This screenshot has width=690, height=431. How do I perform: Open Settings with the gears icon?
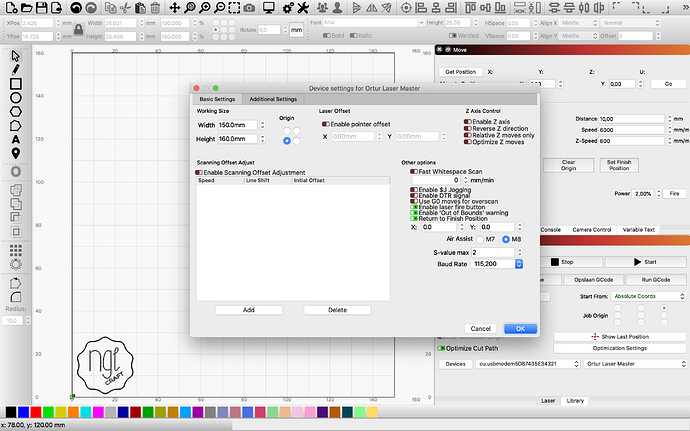[288, 7]
